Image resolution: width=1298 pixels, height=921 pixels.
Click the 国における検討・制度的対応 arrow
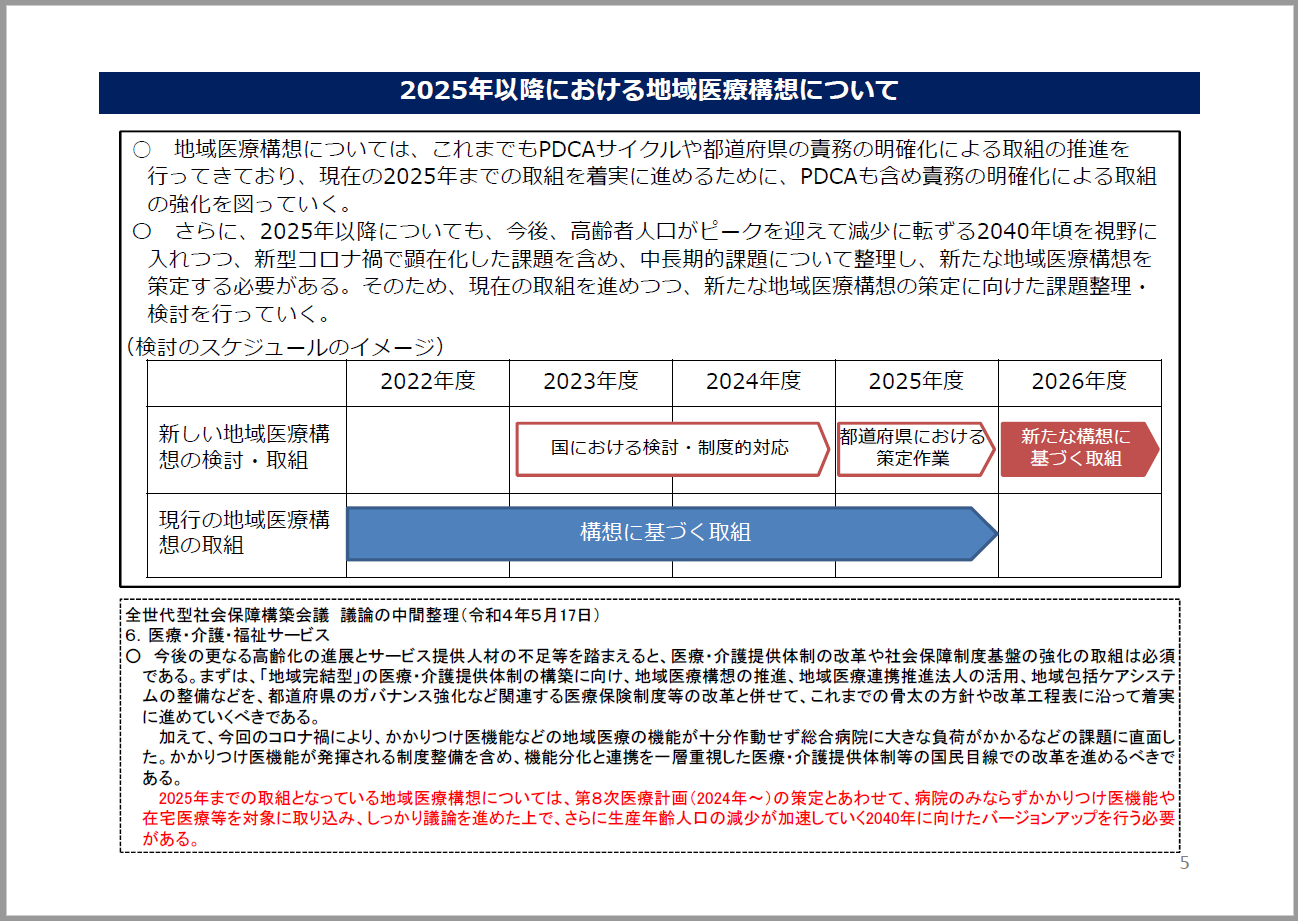pos(672,448)
